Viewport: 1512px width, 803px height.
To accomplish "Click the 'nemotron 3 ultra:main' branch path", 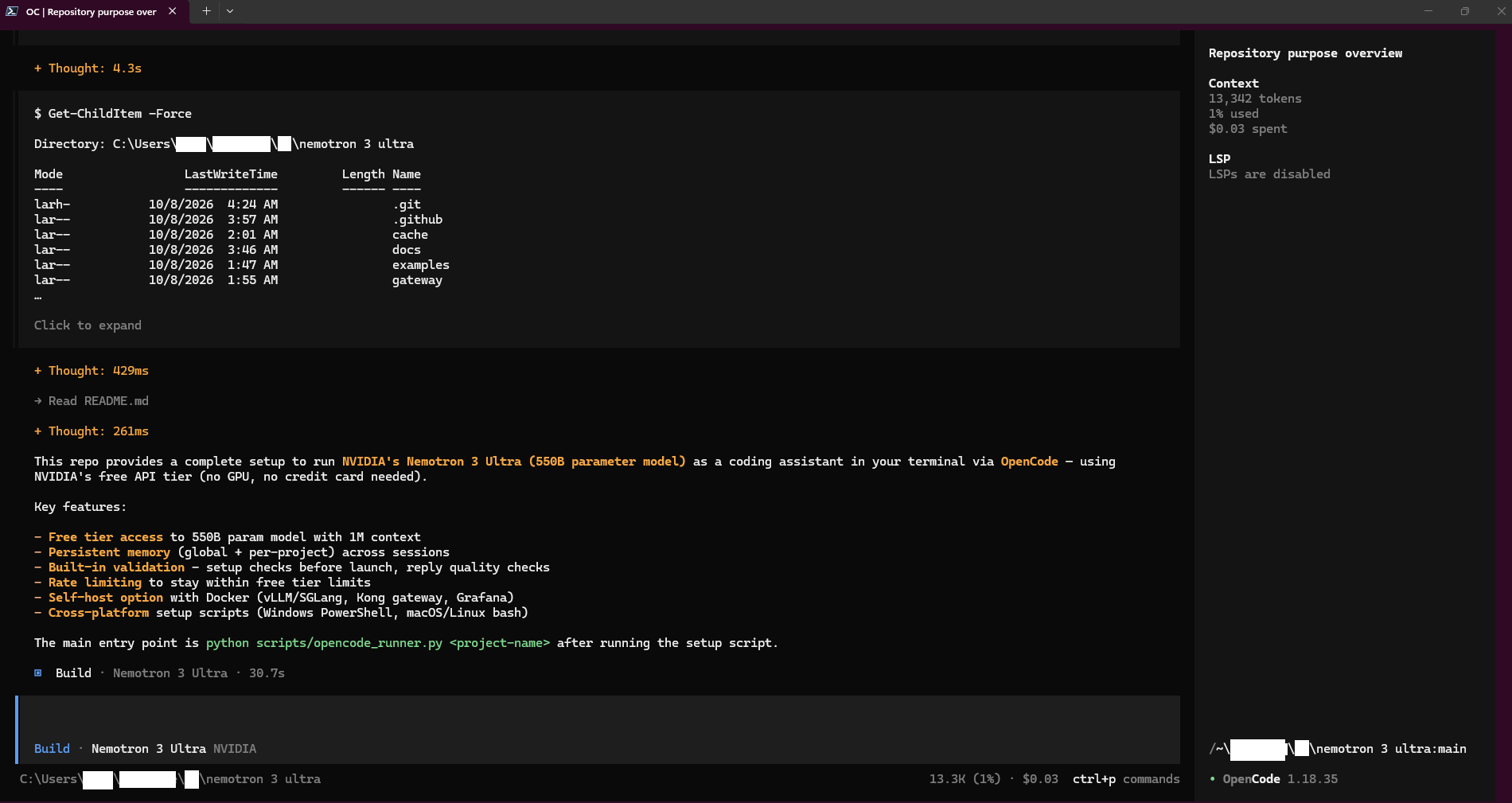I will pyautogui.click(x=1391, y=749).
